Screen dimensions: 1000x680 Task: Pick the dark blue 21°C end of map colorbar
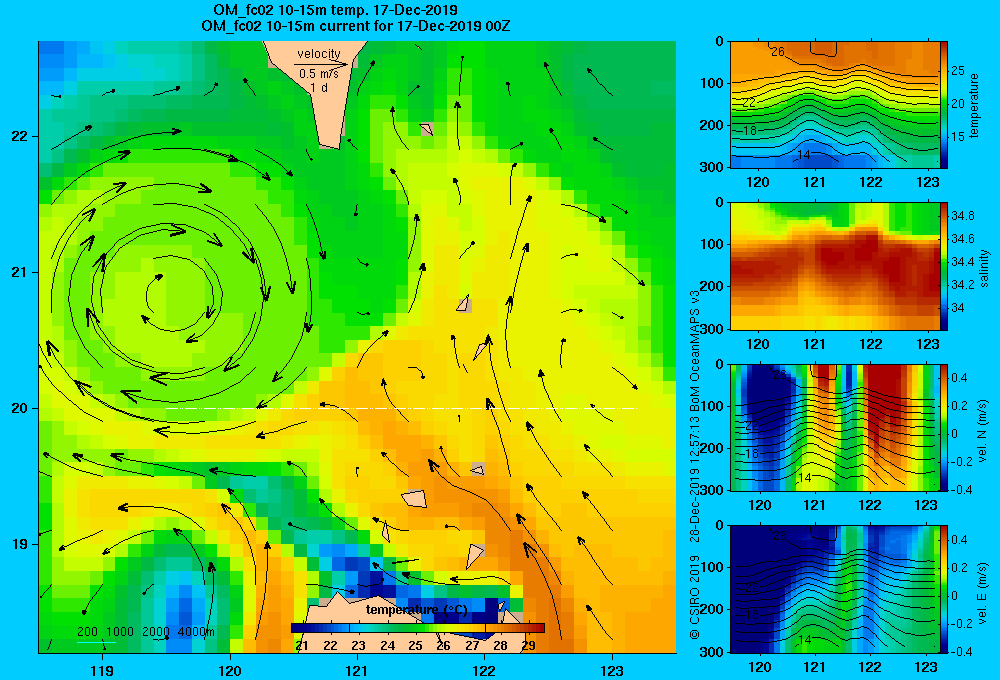click(298, 628)
